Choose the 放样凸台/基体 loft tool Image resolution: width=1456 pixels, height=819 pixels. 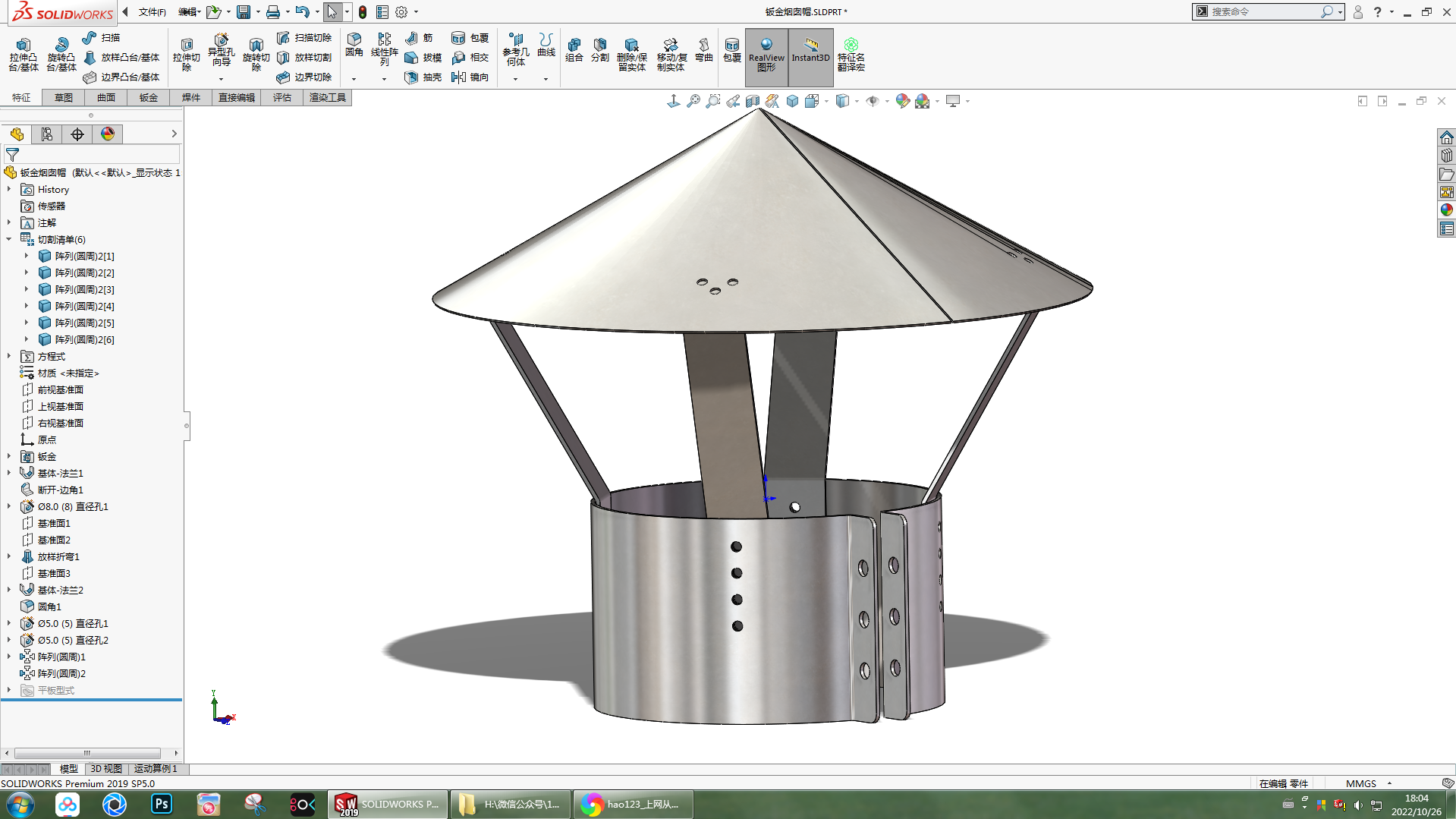click(x=121, y=57)
